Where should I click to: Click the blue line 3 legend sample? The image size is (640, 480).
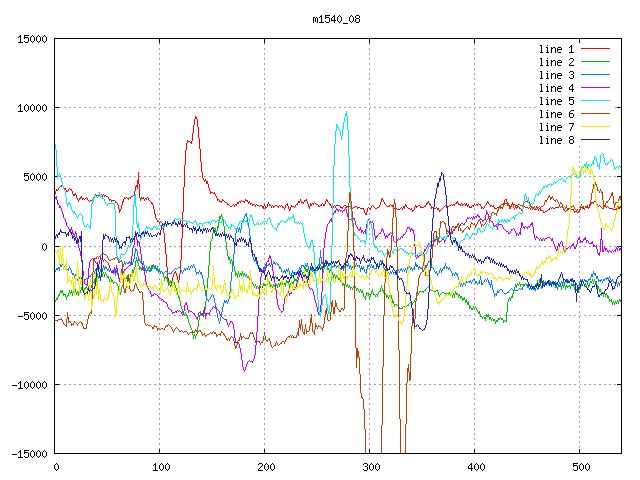click(x=596, y=75)
